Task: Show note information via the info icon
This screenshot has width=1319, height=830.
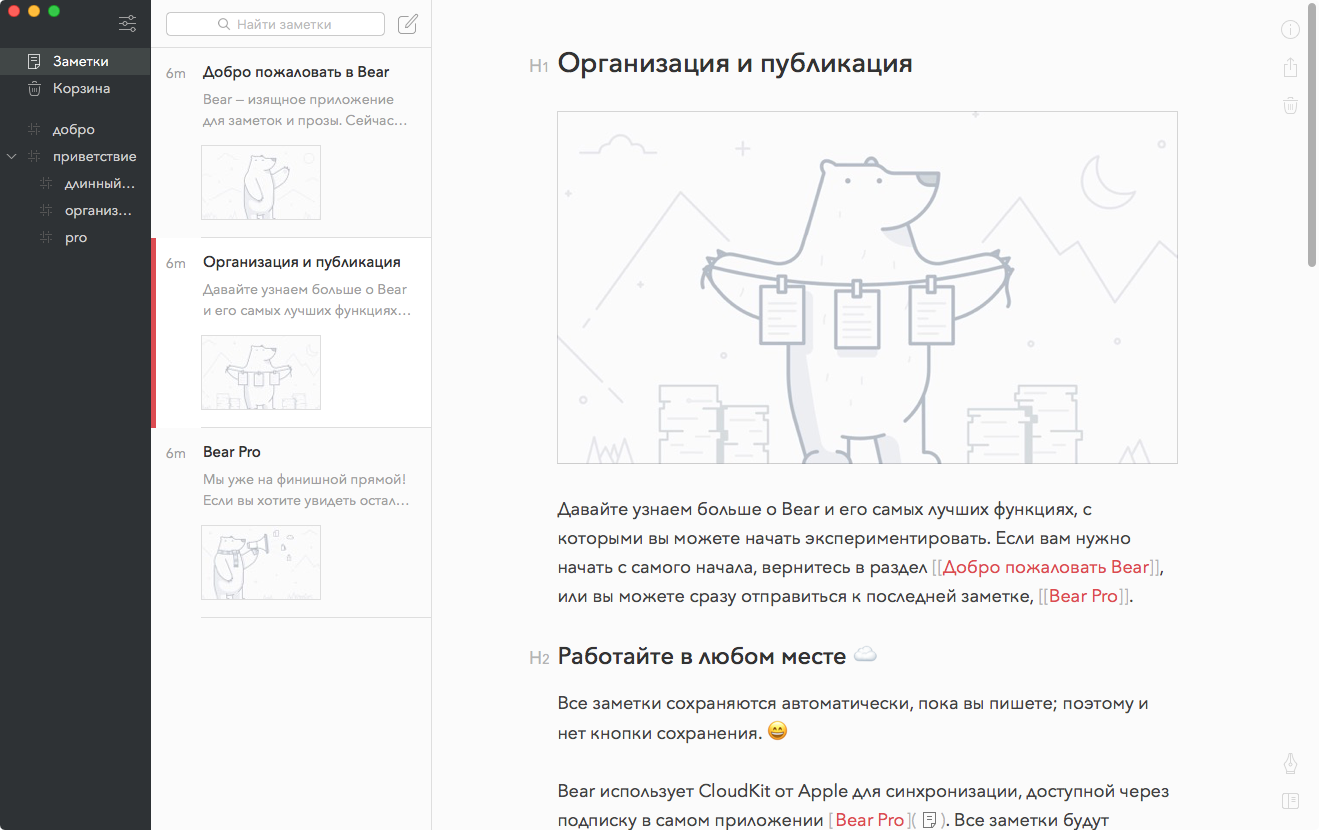Action: coord(1291,30)
